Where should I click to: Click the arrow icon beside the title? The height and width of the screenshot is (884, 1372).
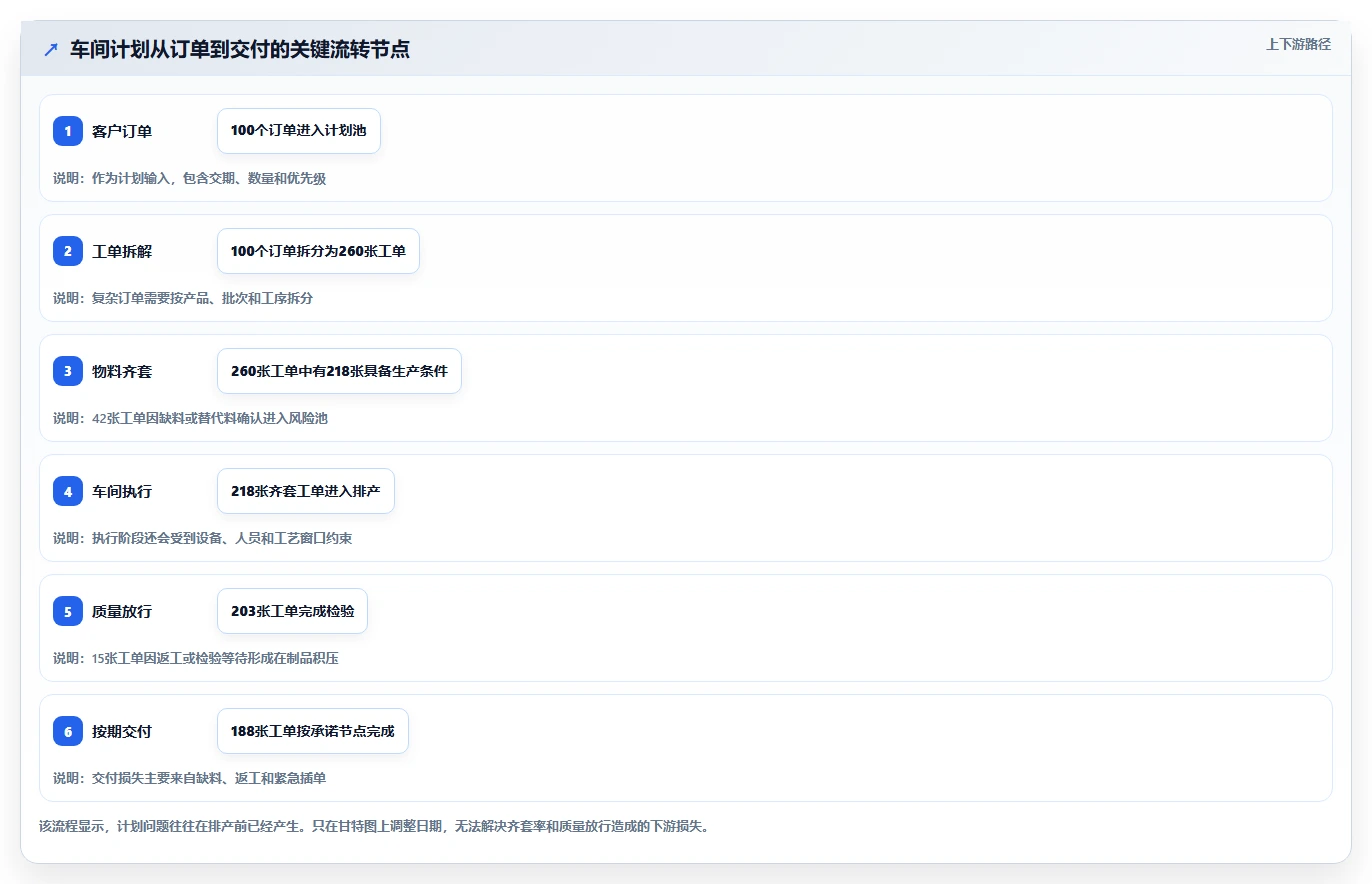click(51, 50)
